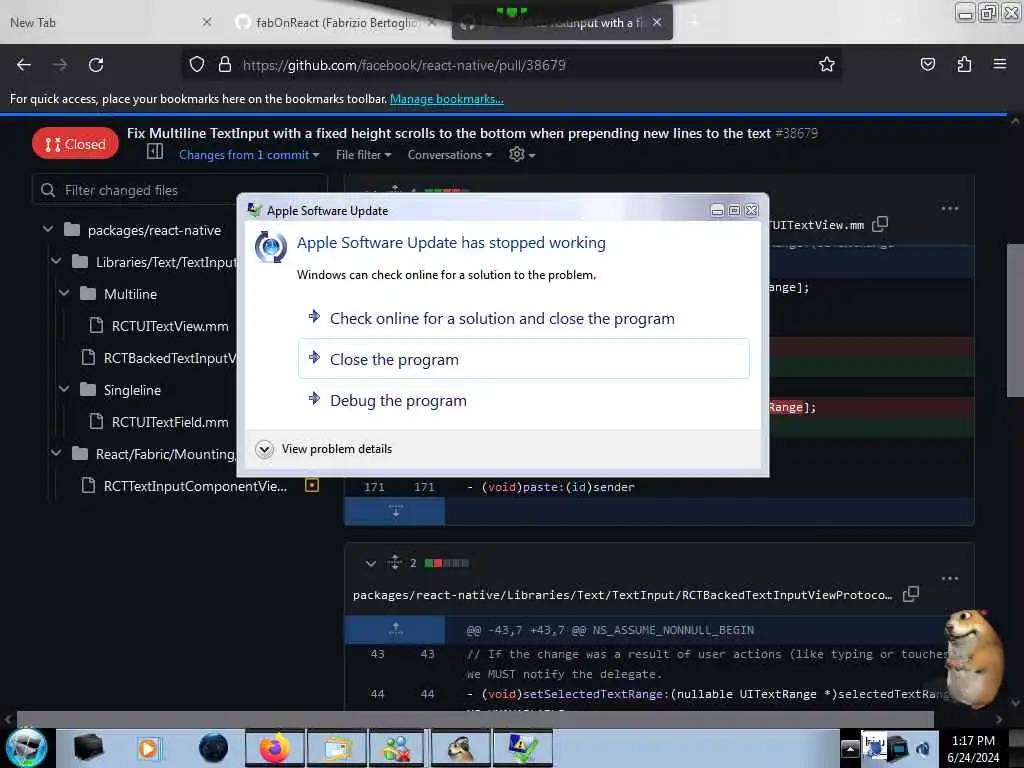This screenshot has width=1024, height=768.
Task: Click the horizontal scrollbar at page bottom
Action: pos(475,719)
